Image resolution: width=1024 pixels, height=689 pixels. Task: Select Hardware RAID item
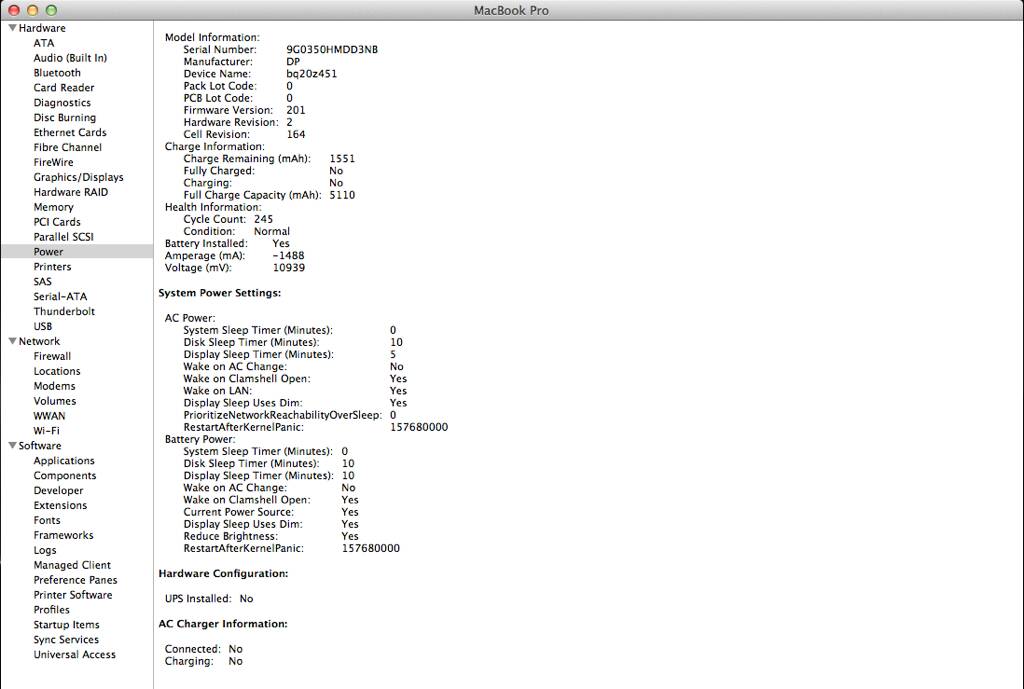pyautogui.click(x=71, y=192)
